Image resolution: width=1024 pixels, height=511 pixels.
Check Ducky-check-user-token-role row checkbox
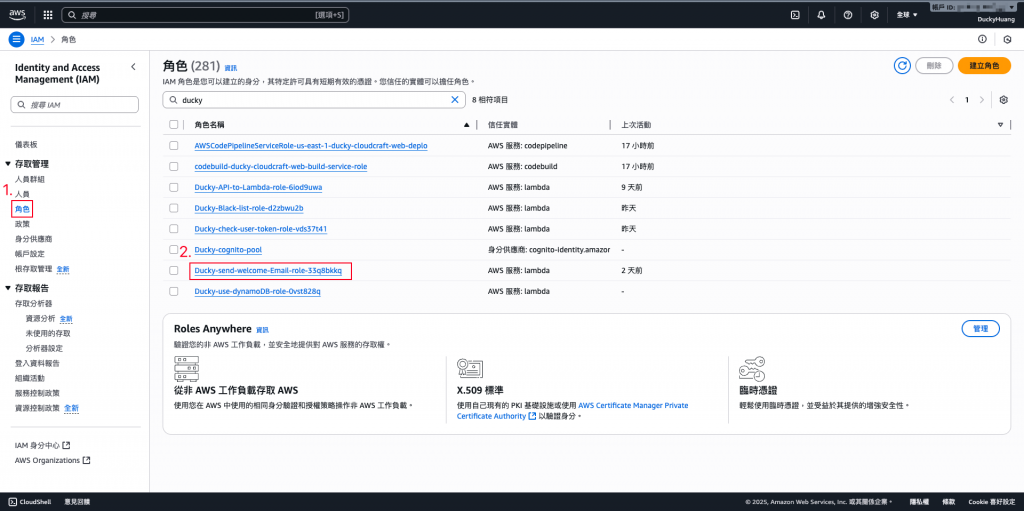pyautogui.click(x=174, y=229)
